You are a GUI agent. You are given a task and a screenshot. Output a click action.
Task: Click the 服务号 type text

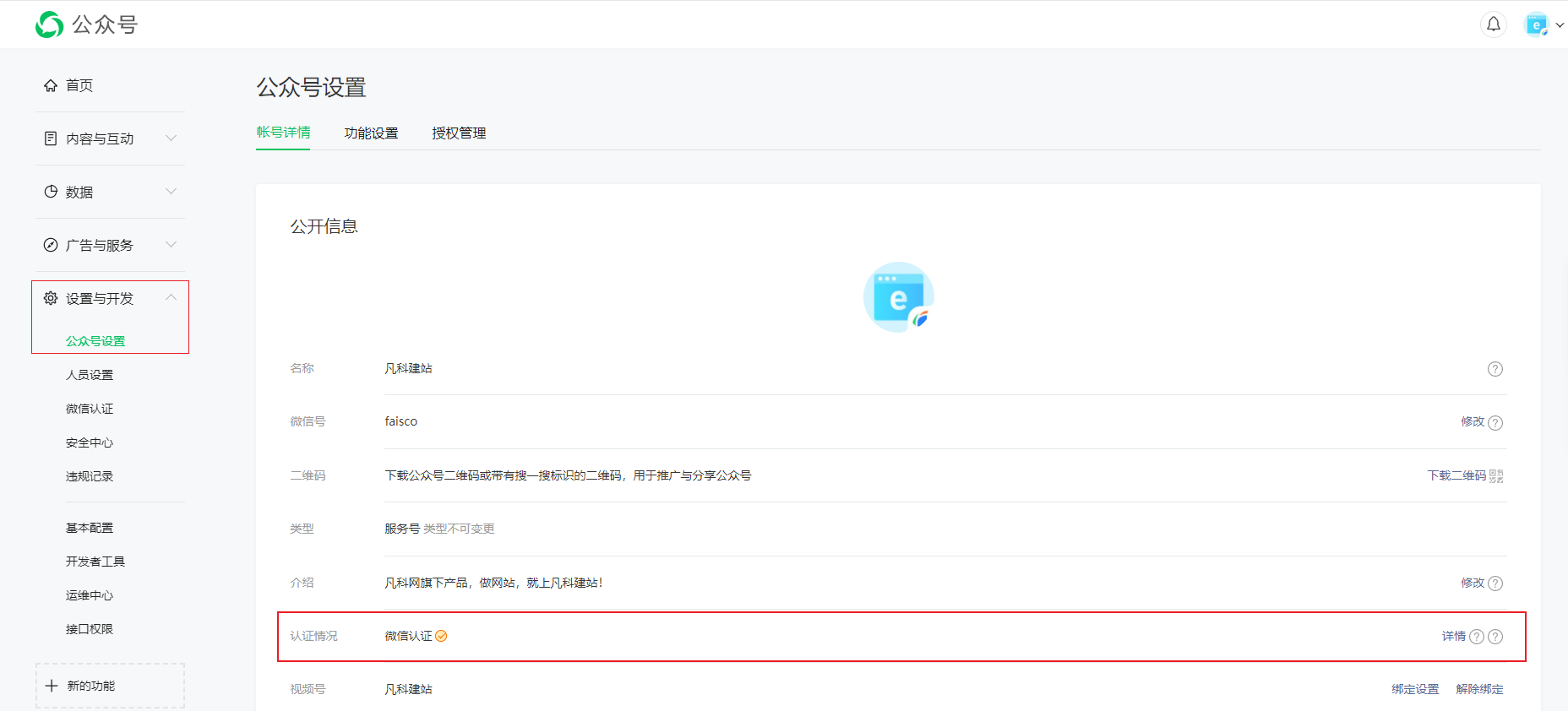pyautogui.click(x=402, y=529)
